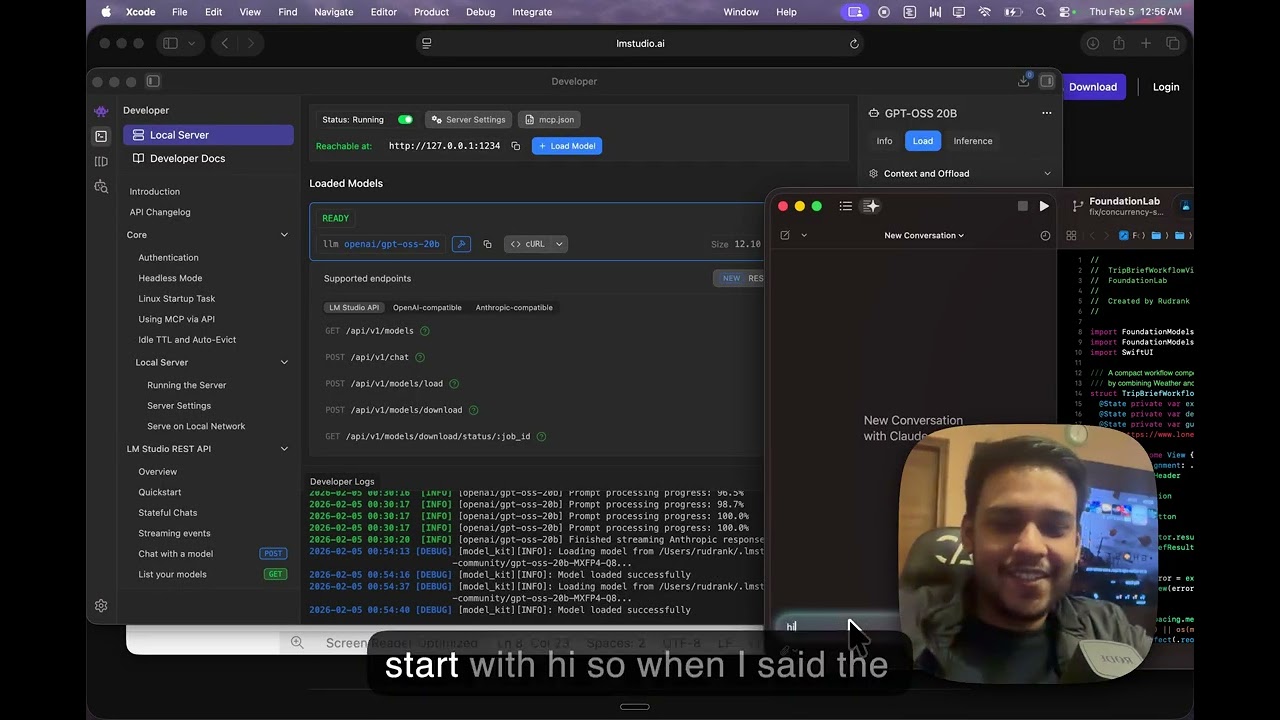Open Idle TTL and Auto-Evict entry

187,340
